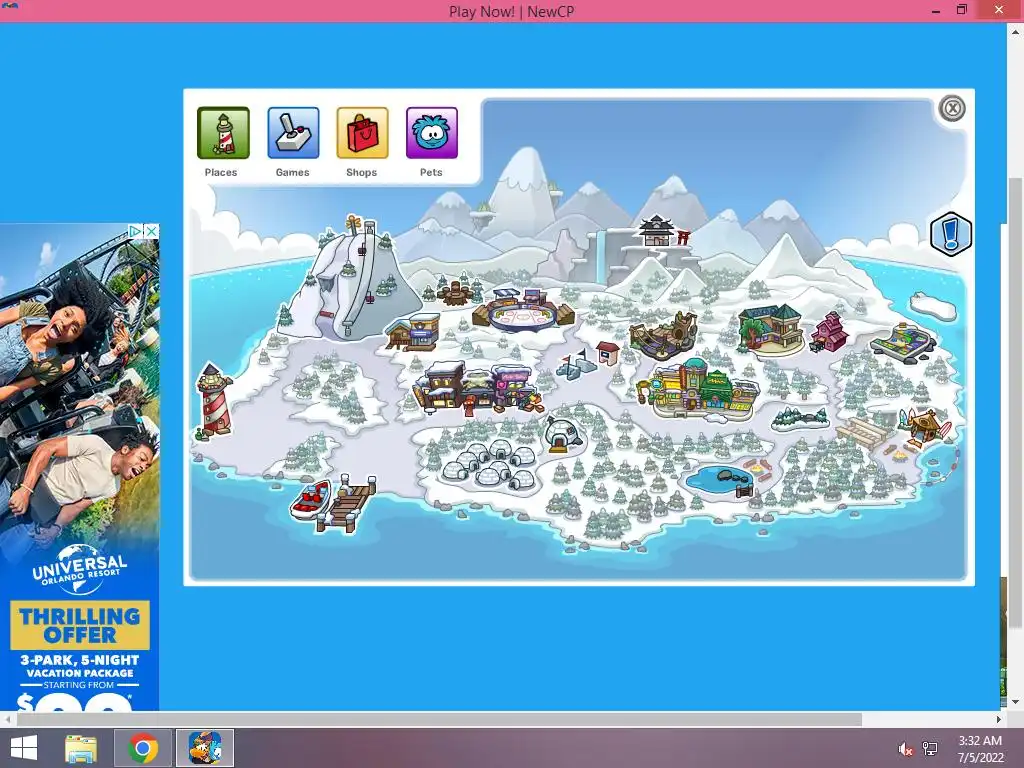This screenshot has width=1024, height=768.
Task: Go to the Town buildings
Action: pos(479,389)
